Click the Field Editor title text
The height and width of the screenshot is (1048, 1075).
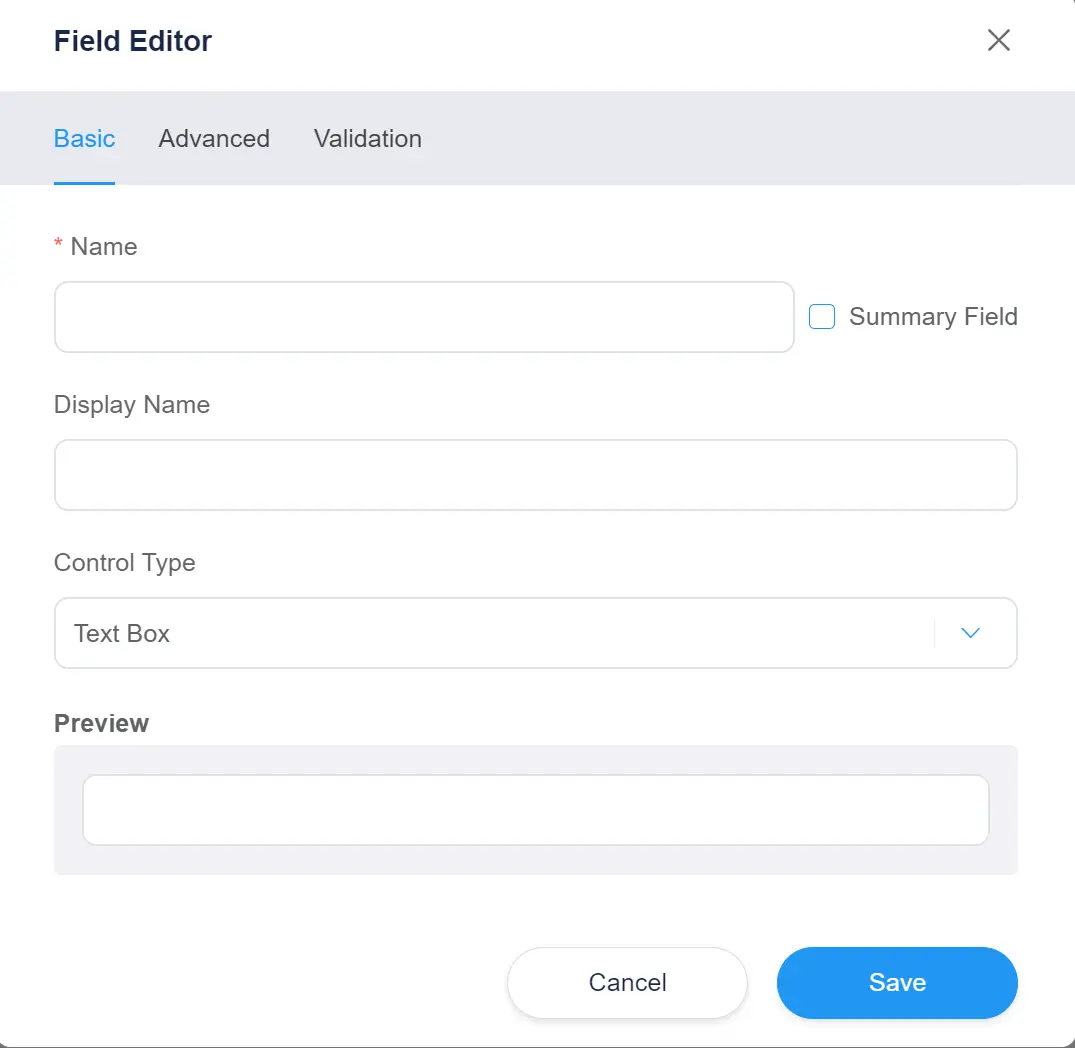click(x=133, y=41)
